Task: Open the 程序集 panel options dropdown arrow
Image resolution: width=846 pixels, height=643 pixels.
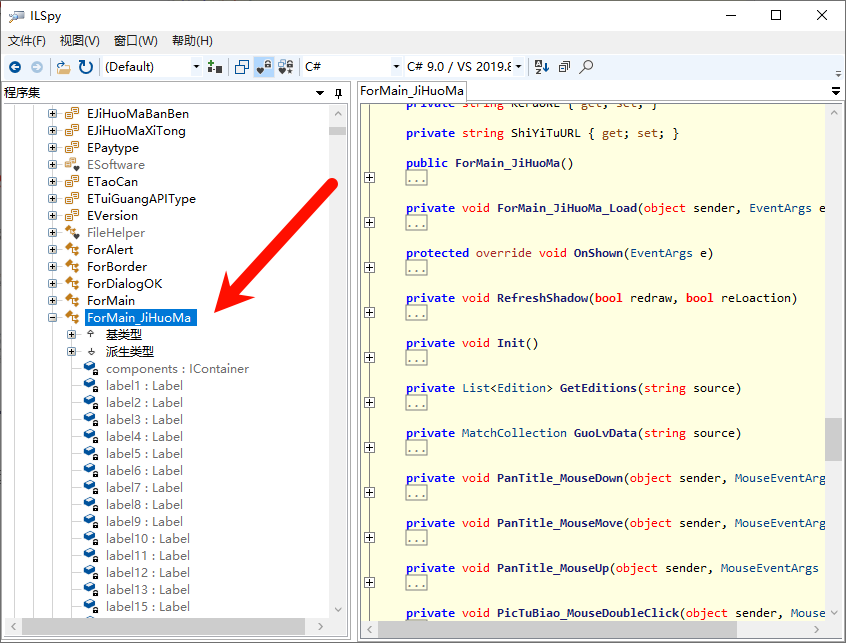Action: [320, 93]
